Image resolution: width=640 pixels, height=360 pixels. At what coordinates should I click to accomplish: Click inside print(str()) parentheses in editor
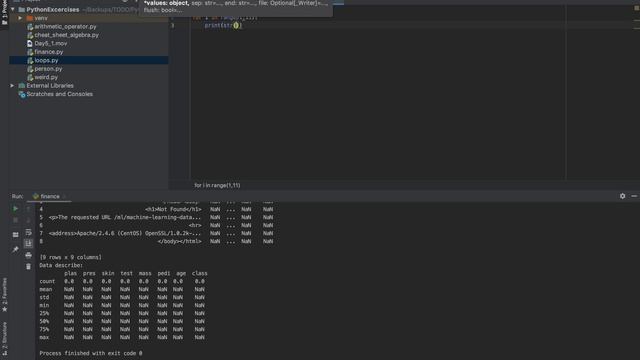coord(236,25)
